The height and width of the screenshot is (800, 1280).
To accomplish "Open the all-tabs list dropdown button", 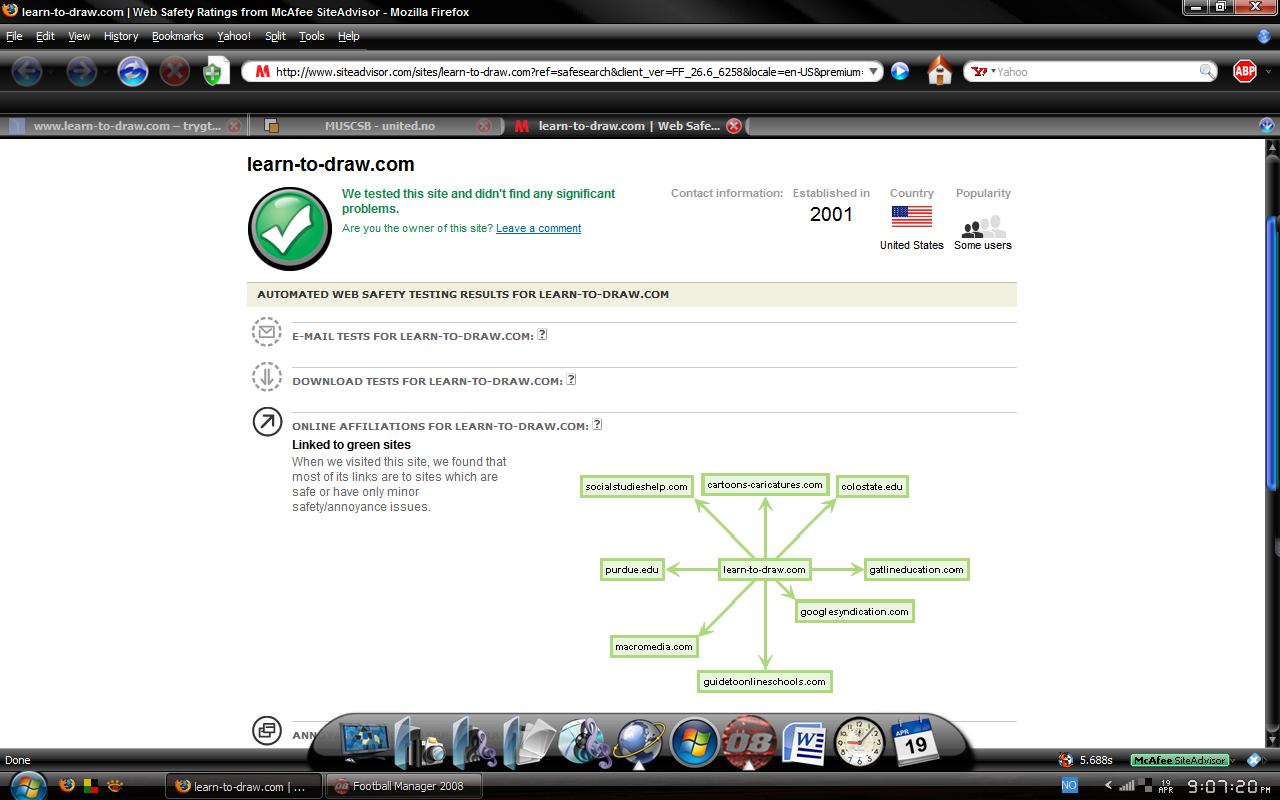I will pos(1268,125).
